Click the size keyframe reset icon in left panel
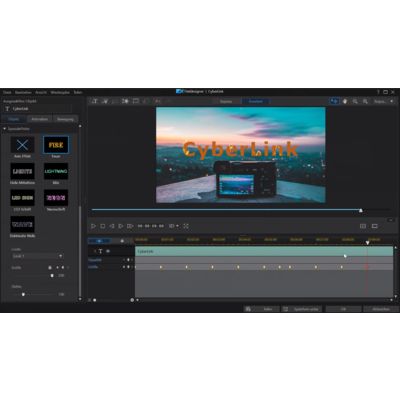This screenshot has height=400, width=400. [50, 267]
